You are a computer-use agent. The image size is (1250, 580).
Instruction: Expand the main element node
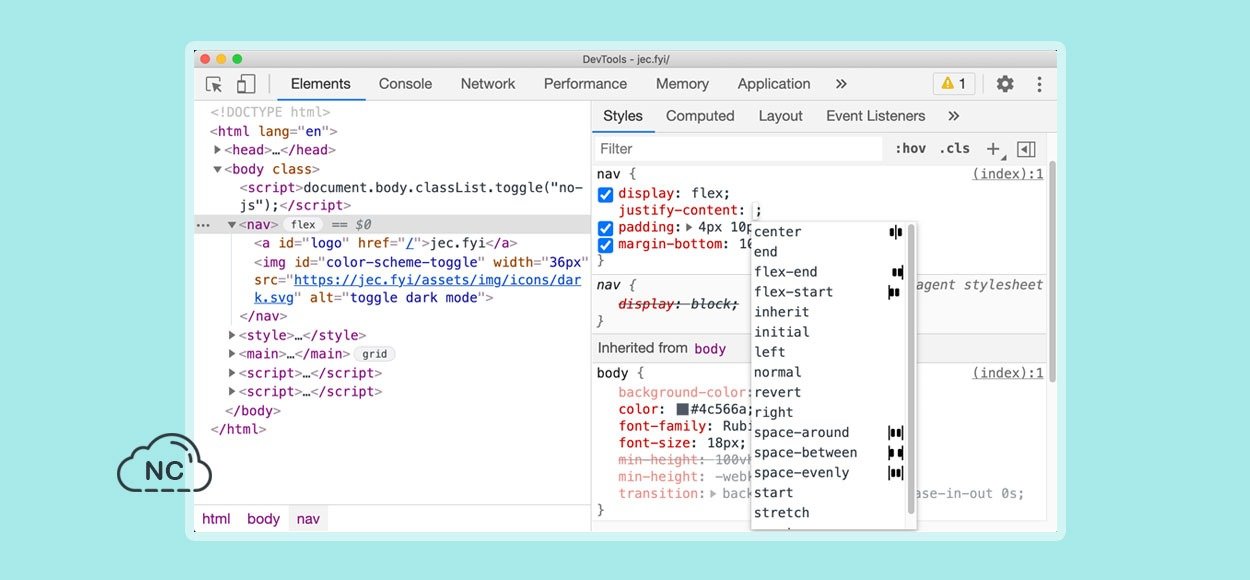232,354
